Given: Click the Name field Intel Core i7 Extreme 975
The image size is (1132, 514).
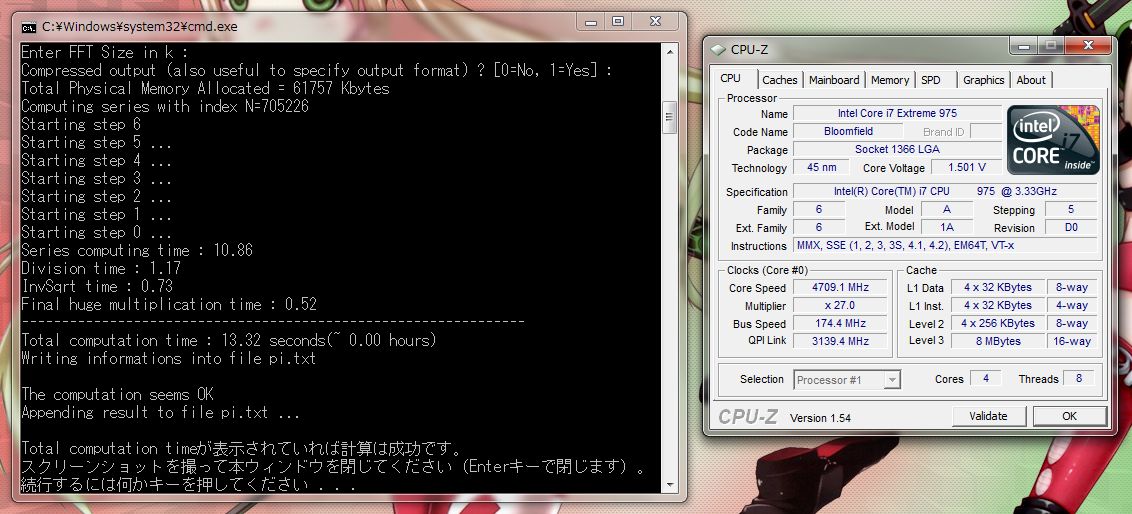Looking at the screenshot, I should pos(897,113).
